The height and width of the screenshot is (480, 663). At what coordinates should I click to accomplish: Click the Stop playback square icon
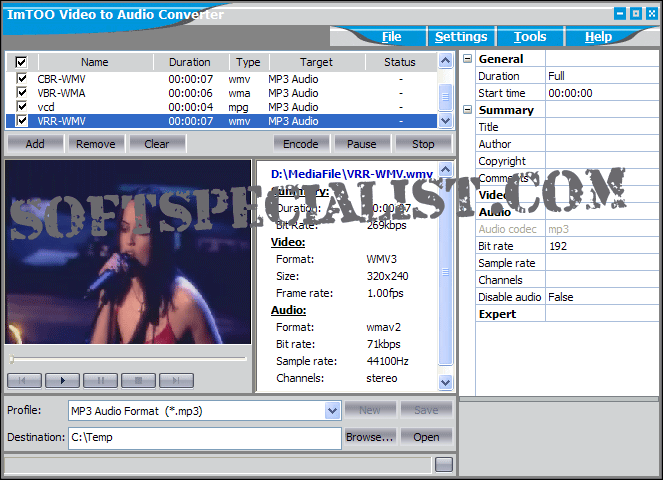138,380
